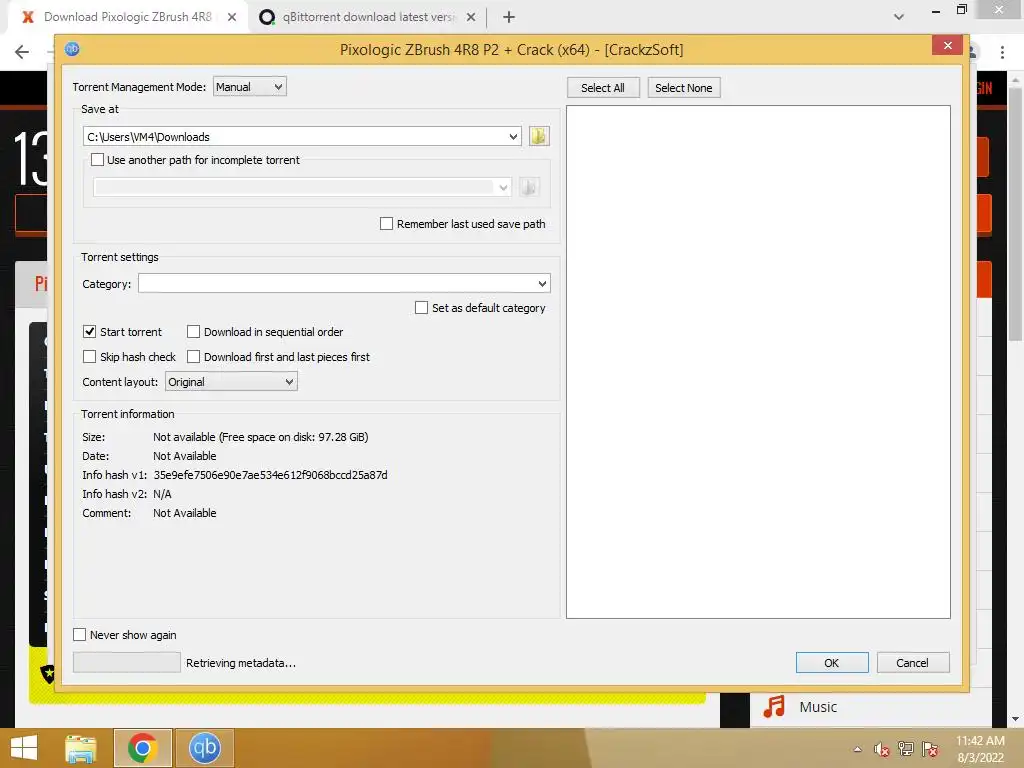Enable Use another path for incomplete torrent
This screenshot has width=1024, height=768.
97,159
